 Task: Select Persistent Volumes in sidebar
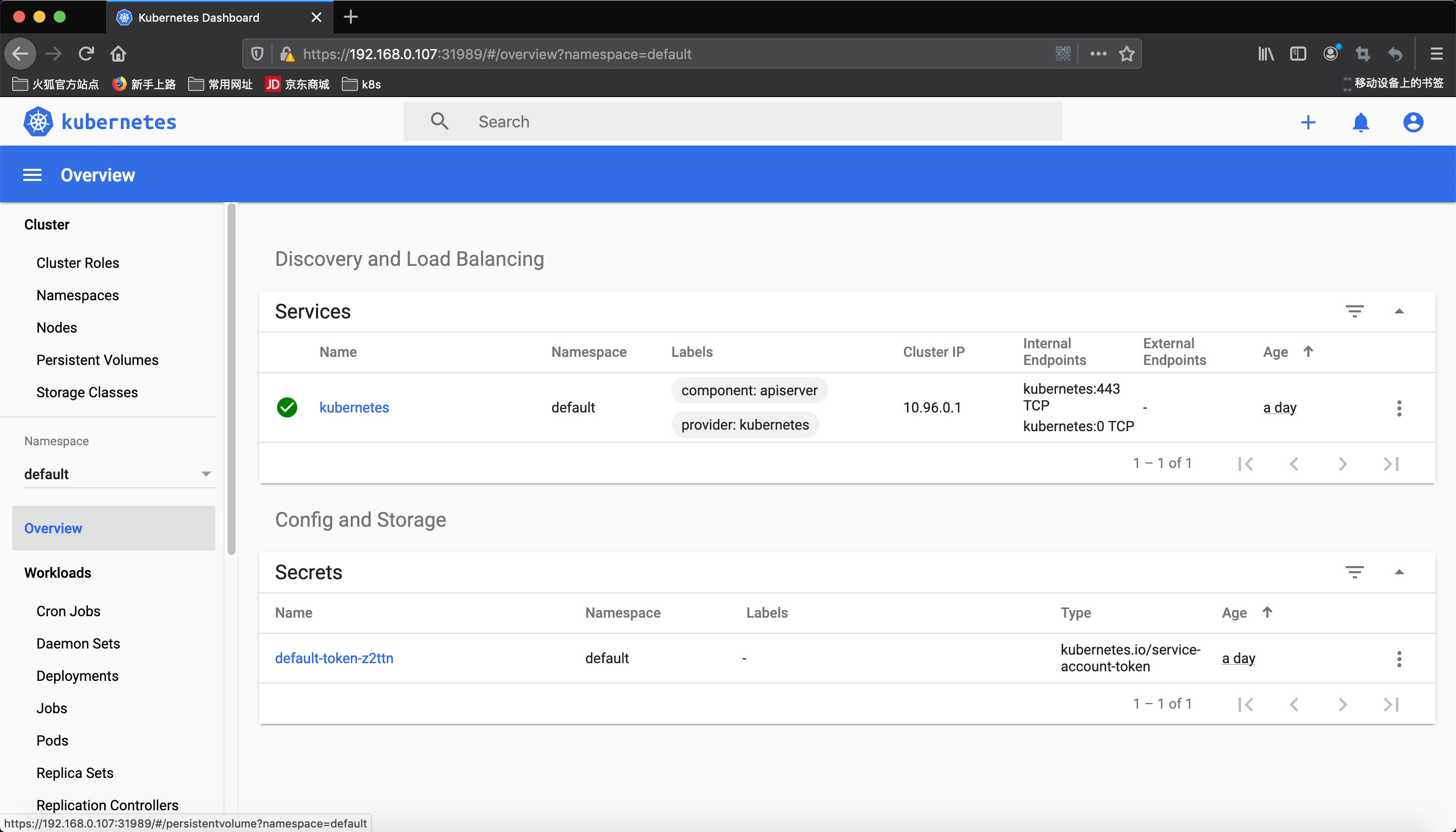97,360
